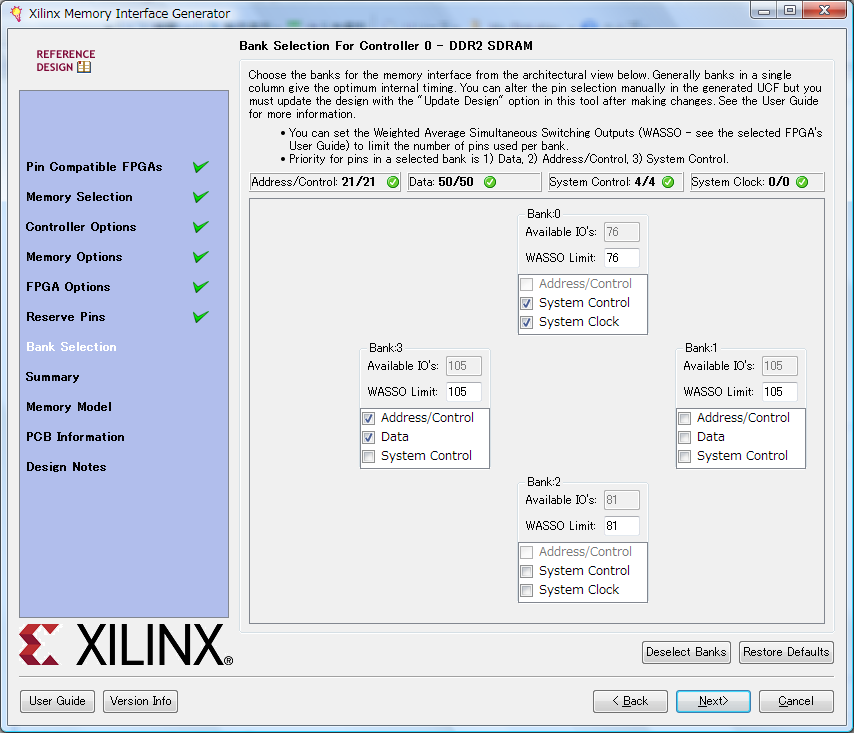Click the green checkmark beside Reserve Pins
The image size is (854, 733).
click(x=201, y=317)
